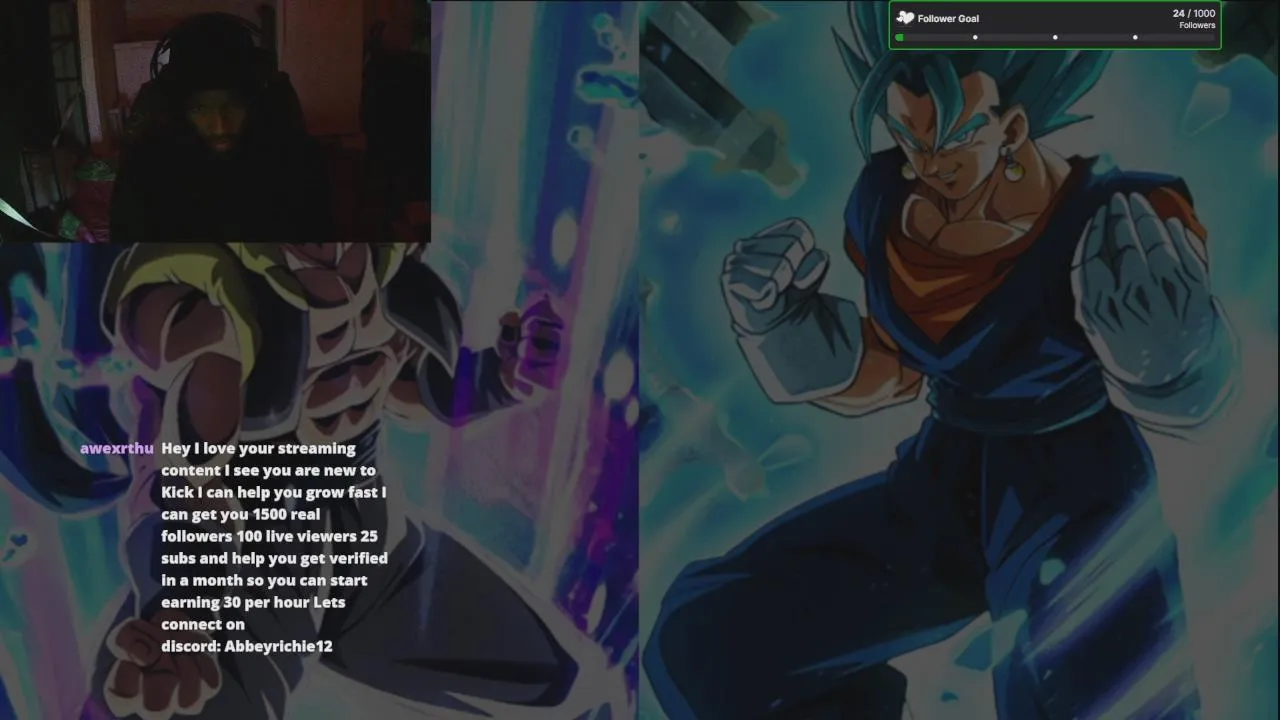Click the chat line 'followers 100 live viewers 25'
The width and height of the screenshot is (1280, 720).
pyautogui.click(x=269, y=536)
